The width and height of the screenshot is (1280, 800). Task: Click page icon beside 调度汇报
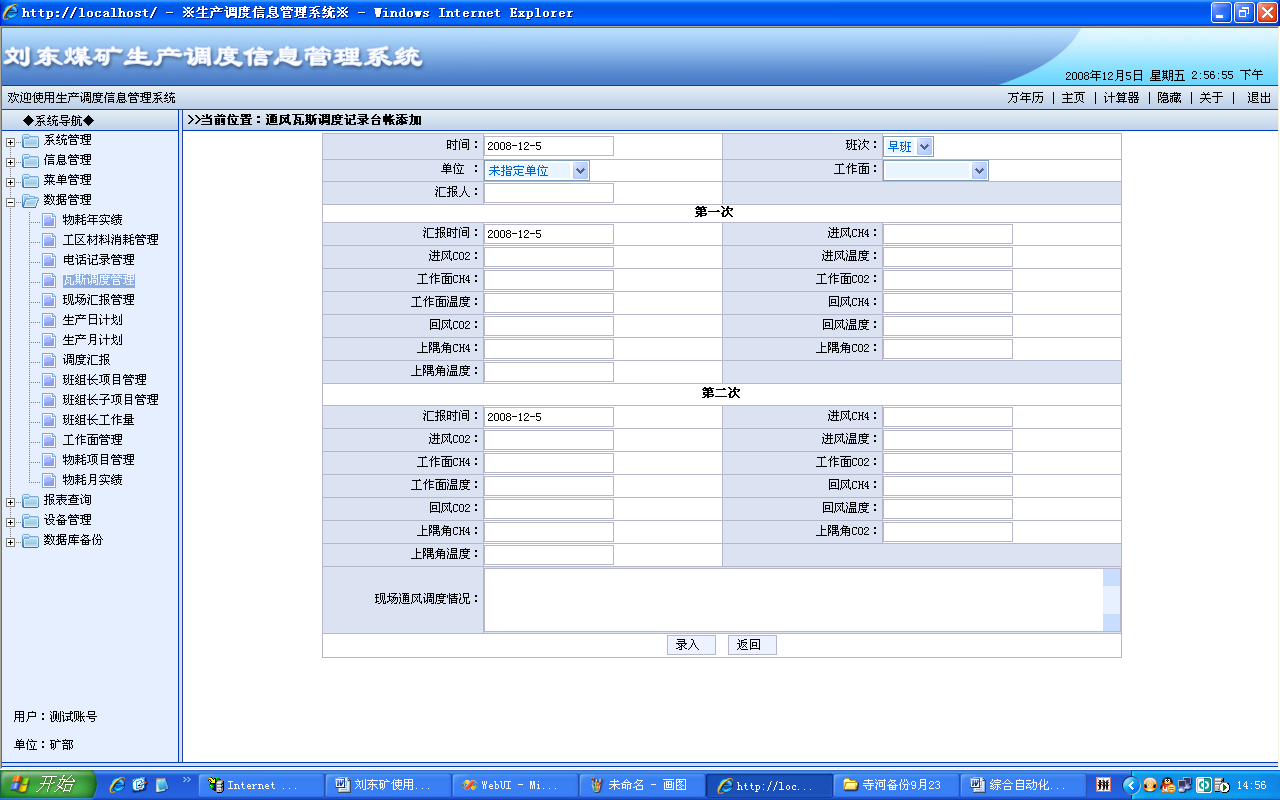pos(49,360)
